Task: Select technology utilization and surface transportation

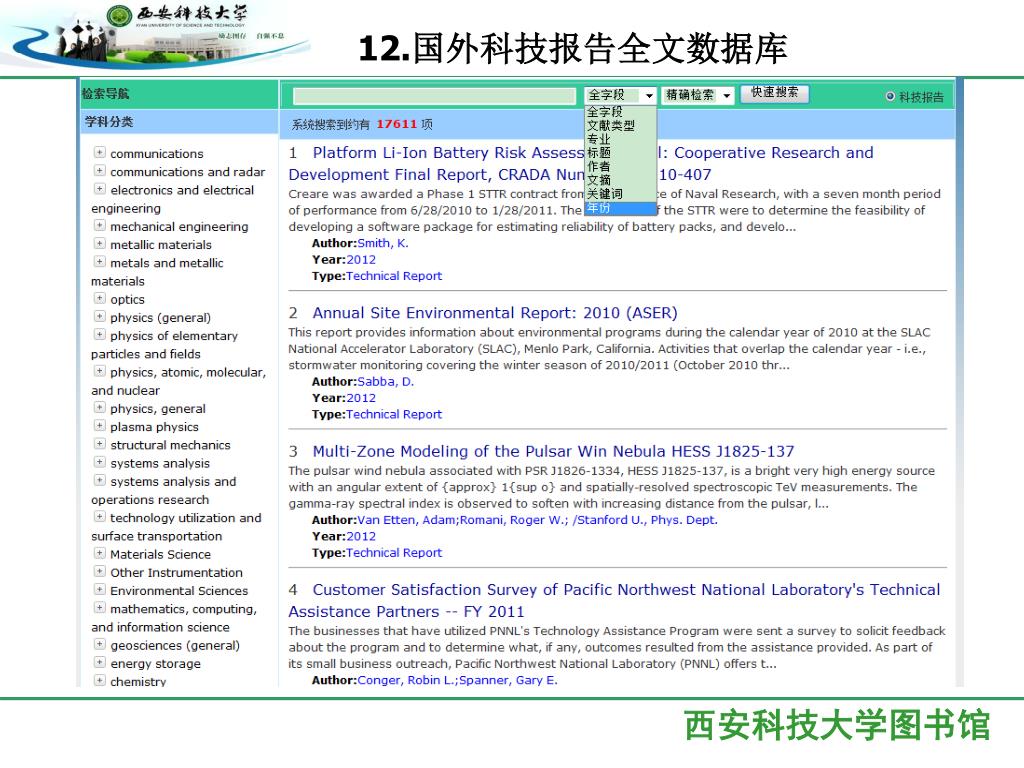Action: click(x=176, y=527)
